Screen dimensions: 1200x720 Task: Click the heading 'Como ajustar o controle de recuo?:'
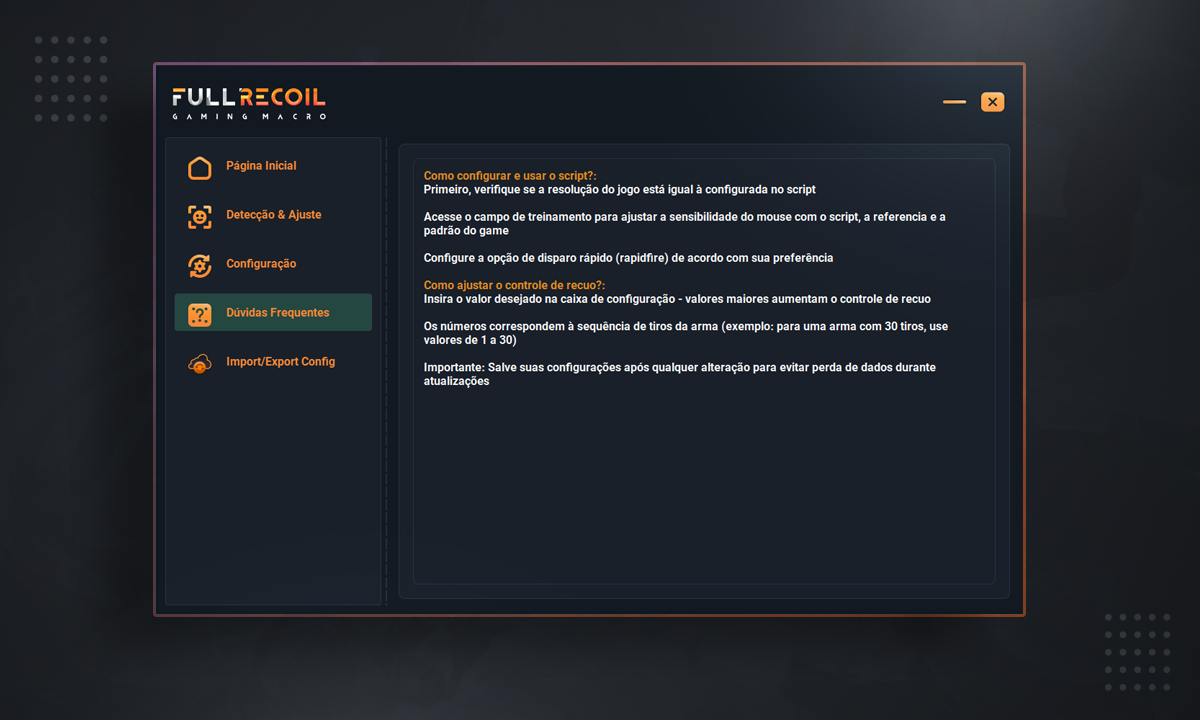click(x=514, y=285)
